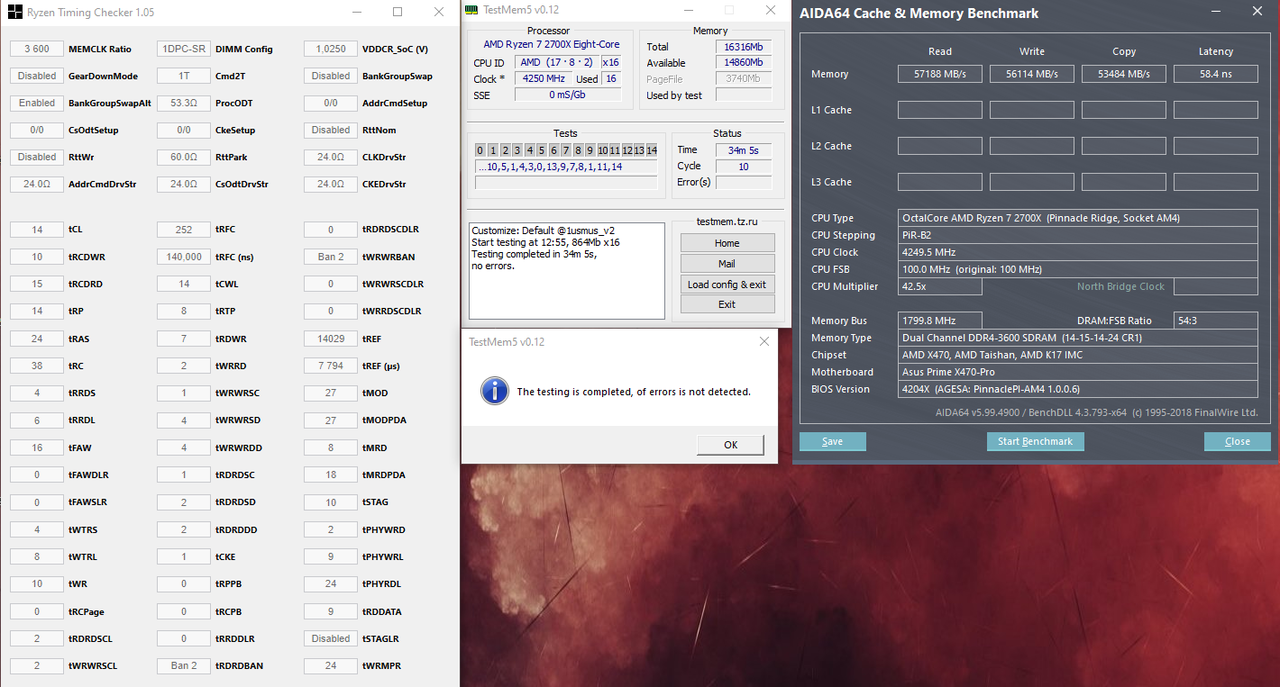Image resolution: width=1280 pixels, height=687 pixels.
Task: Click the Memory Bus 1799.8 MHz field
Action: click(939, 321)
